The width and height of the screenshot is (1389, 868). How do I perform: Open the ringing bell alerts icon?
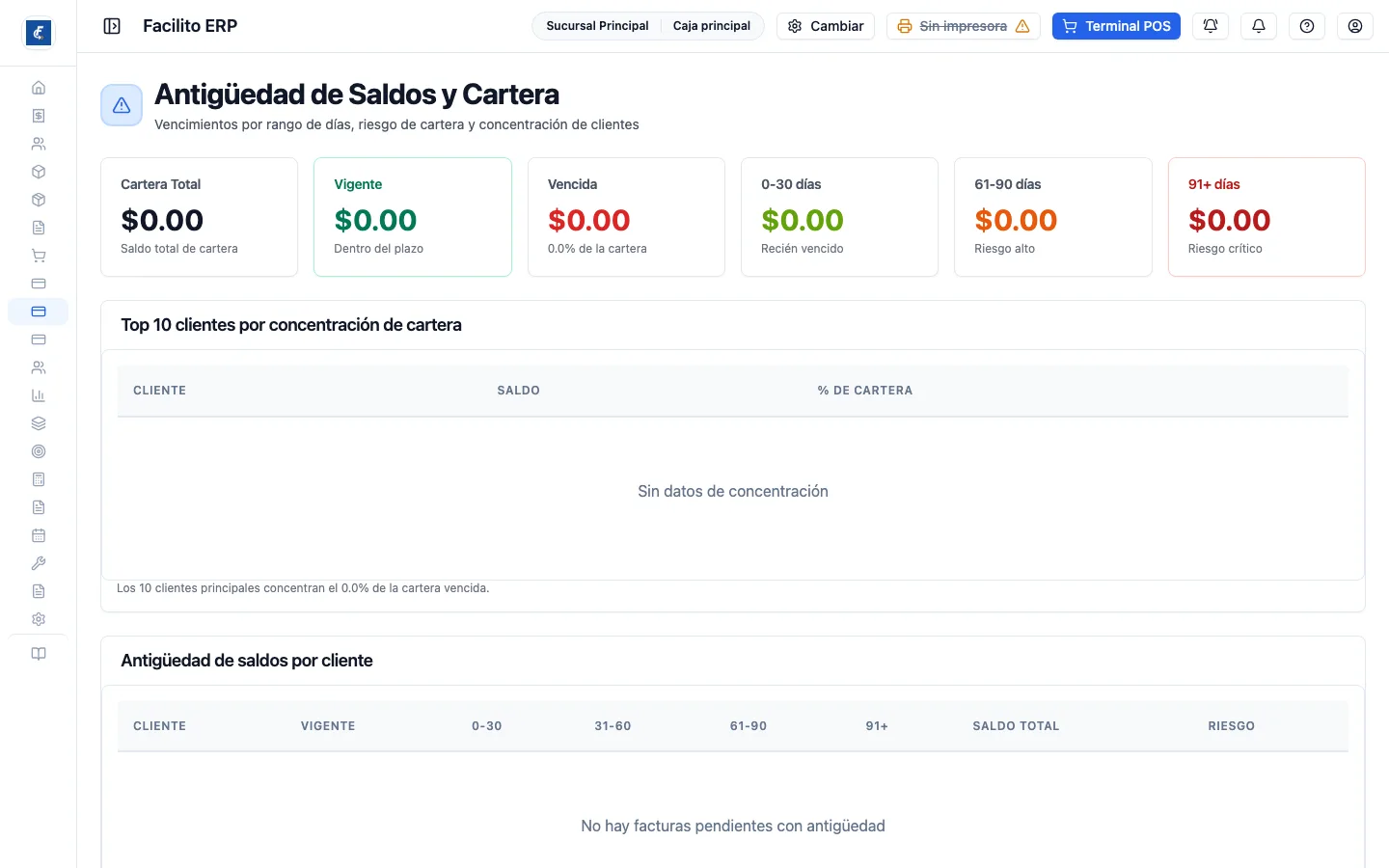[x=1211, y=26]
